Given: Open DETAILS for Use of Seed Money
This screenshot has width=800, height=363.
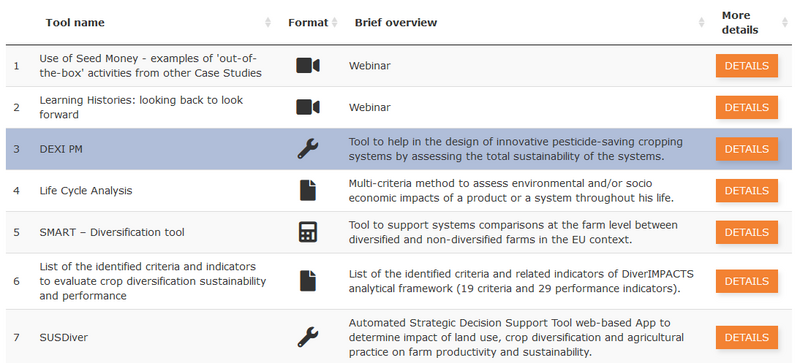Looking at the screenshot, I should tap(746, 66).
